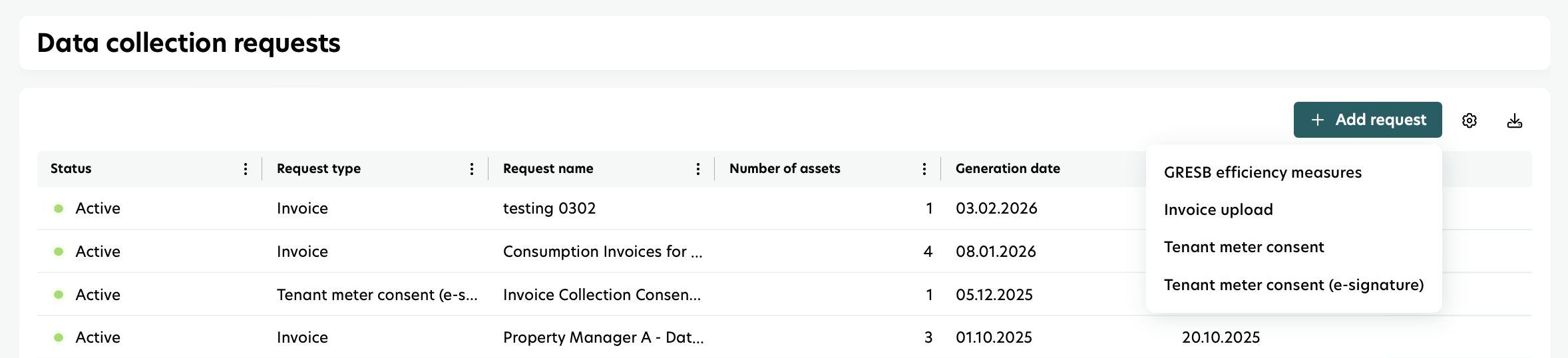Sort by Request type column header

[319, 169]
